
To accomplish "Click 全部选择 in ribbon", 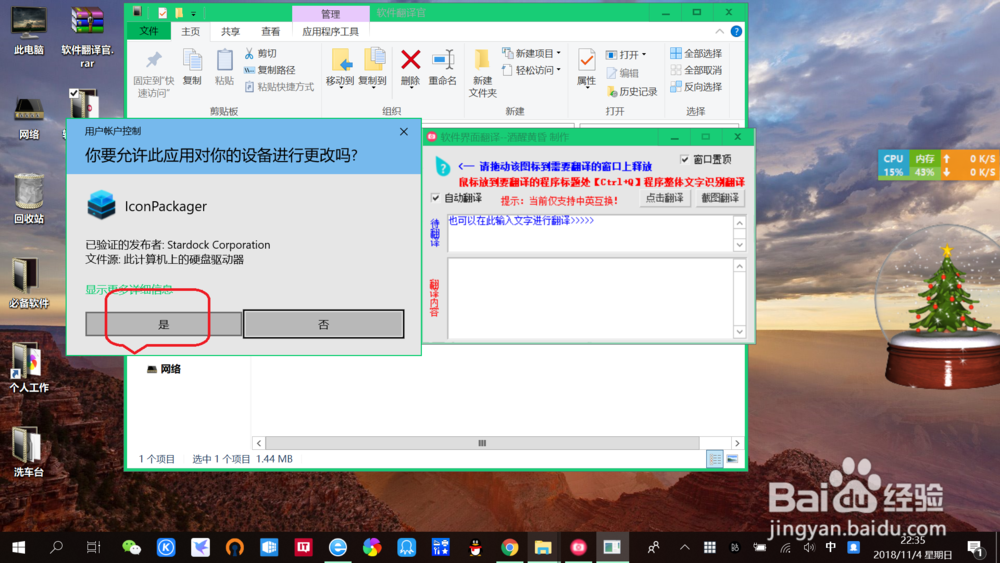I will (x=696, y=53).
